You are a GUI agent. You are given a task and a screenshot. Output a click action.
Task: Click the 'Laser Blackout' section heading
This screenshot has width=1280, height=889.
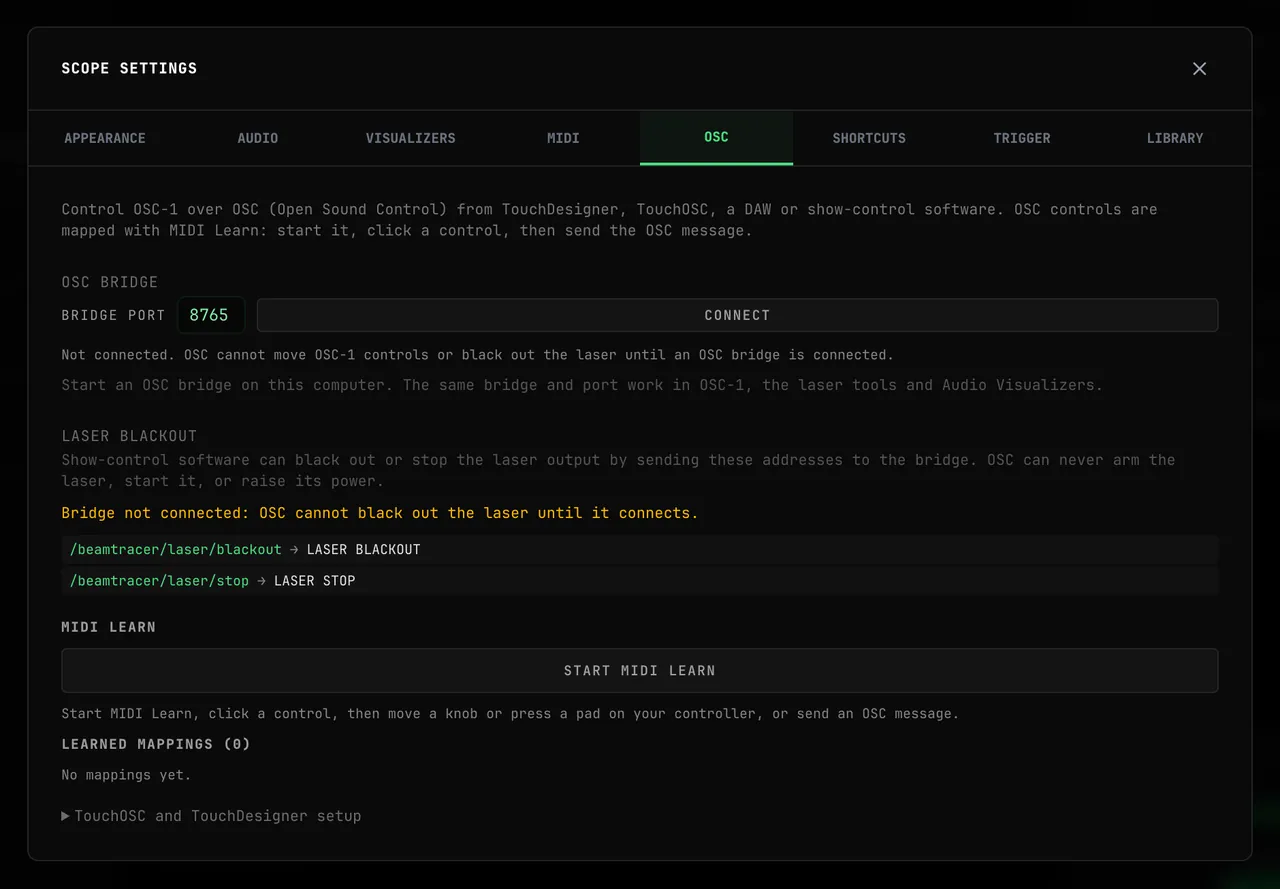(x=129, y=436)
